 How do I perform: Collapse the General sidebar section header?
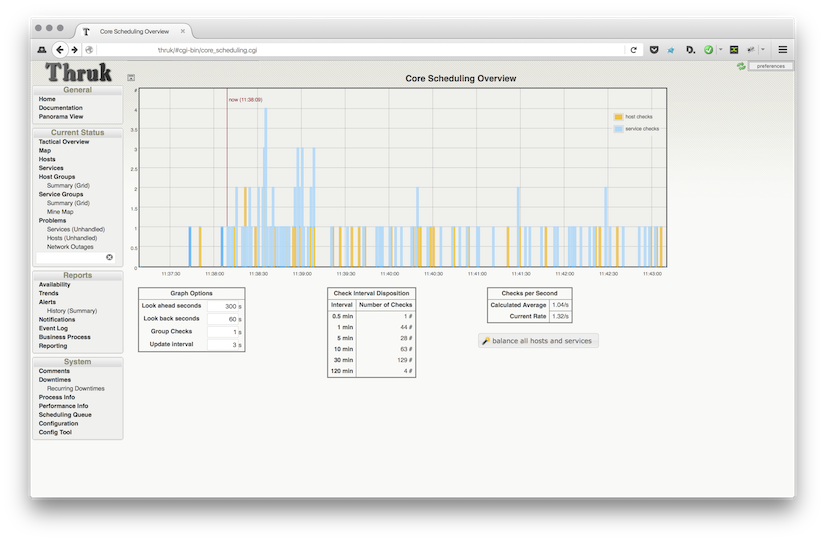coord(77,90)
